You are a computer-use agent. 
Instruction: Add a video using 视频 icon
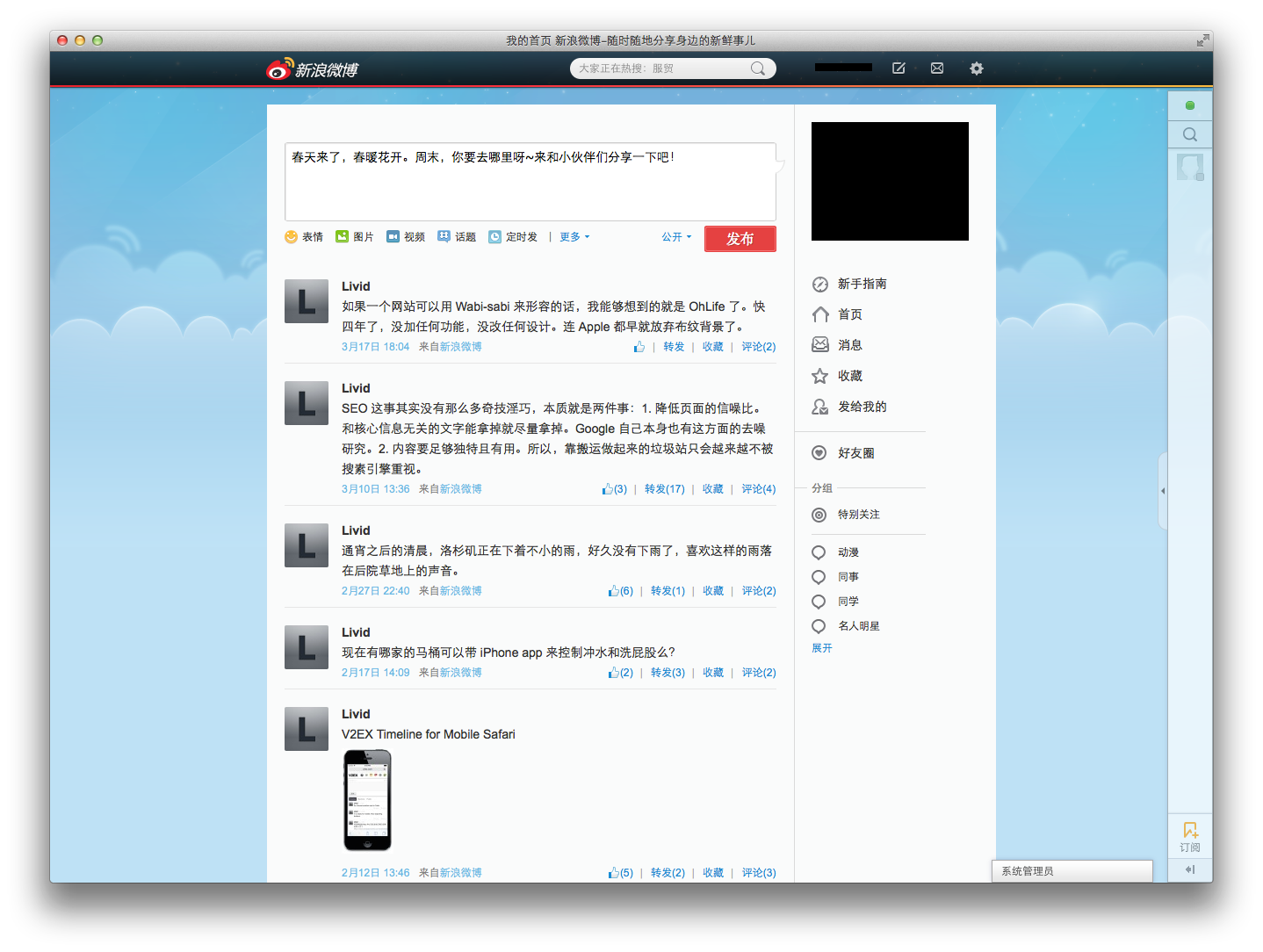click(x=393, y=237)
